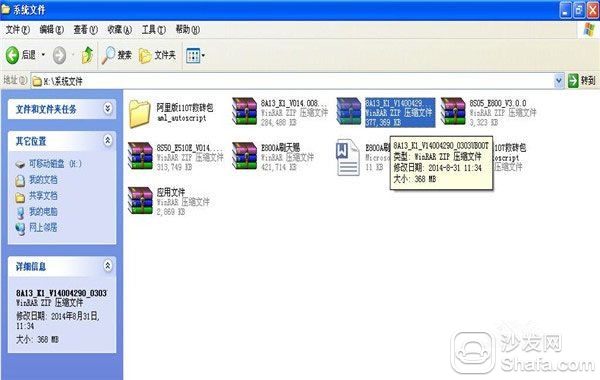Open the 文件(F) menu

click(x=17, y=29)
